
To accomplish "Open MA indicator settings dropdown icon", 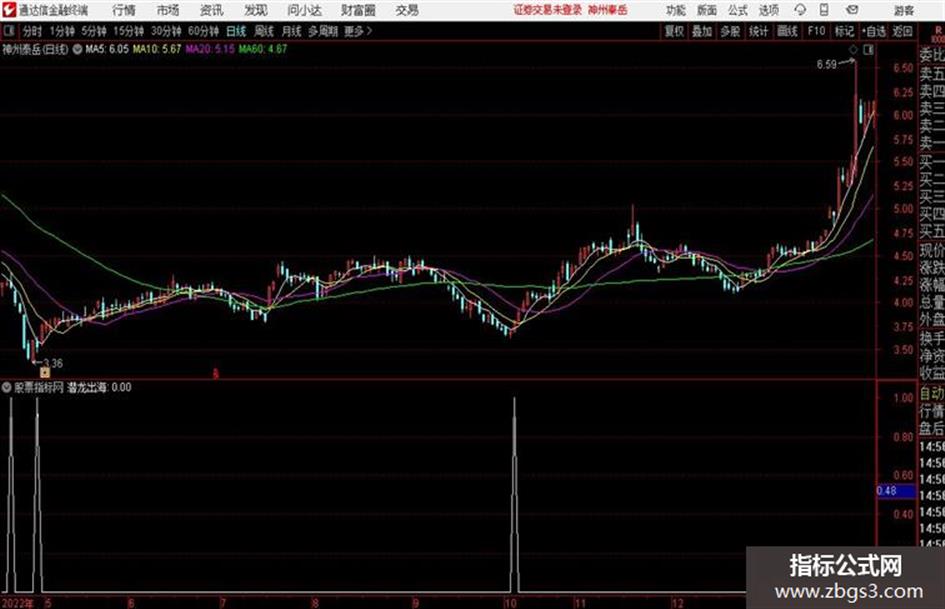I will click(x=77, y=49).
